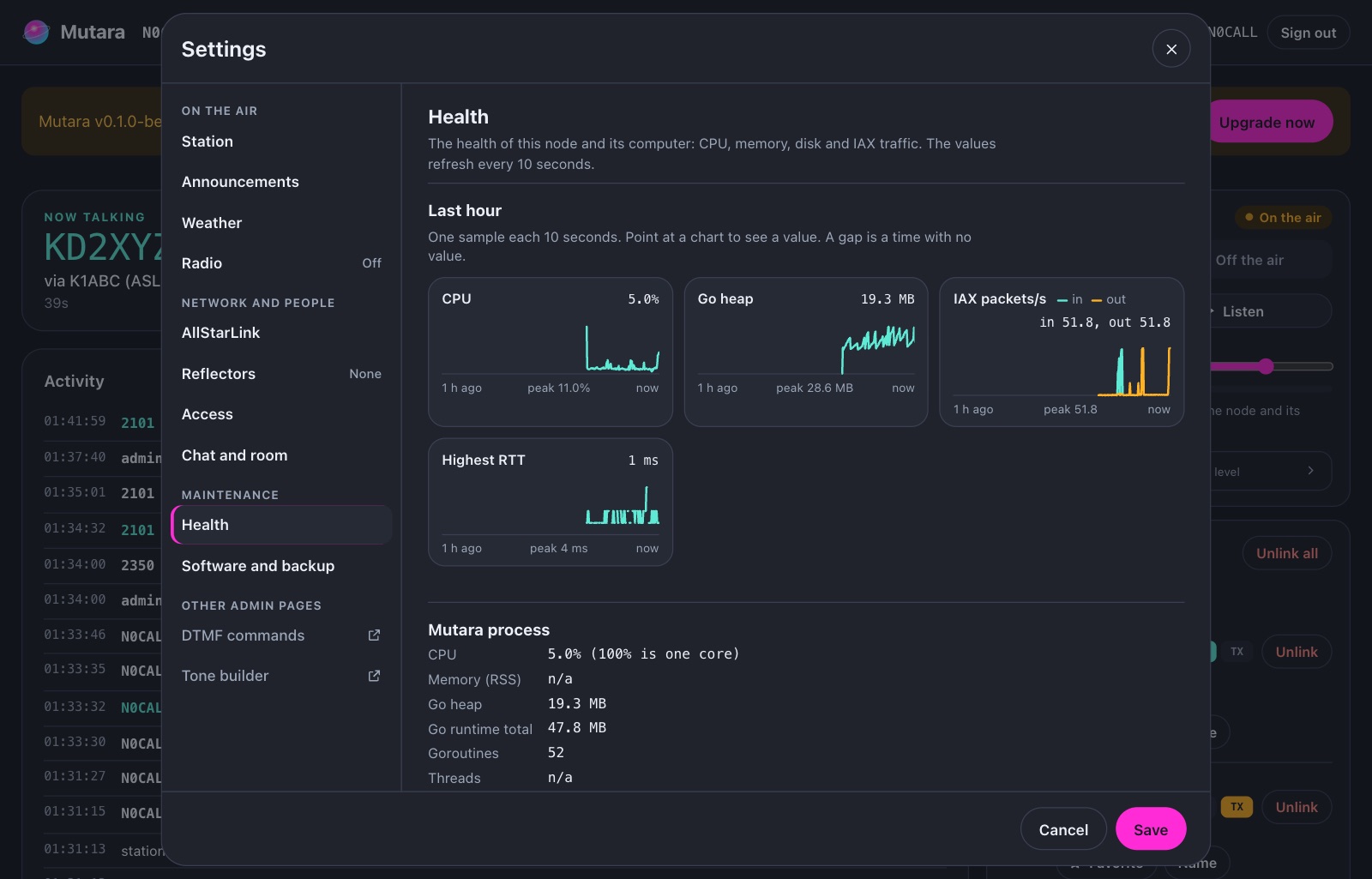Screen dimensions: 1372x879
Task: Click the Go heap chart card
Action: pos(806,352)
